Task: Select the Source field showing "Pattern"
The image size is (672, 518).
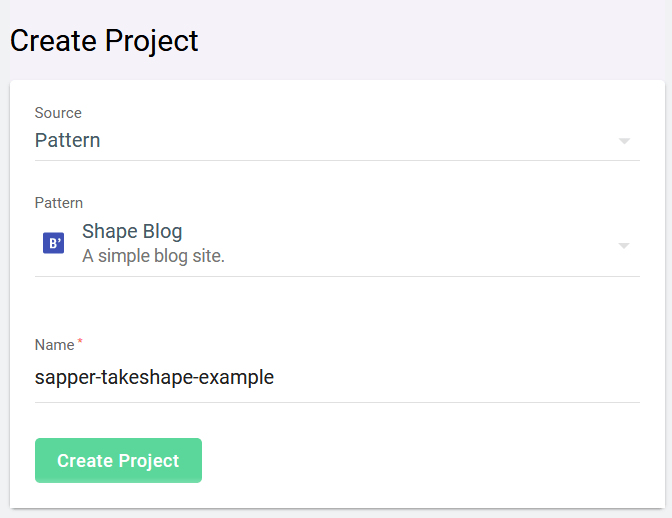Action: tap(337, 141)
